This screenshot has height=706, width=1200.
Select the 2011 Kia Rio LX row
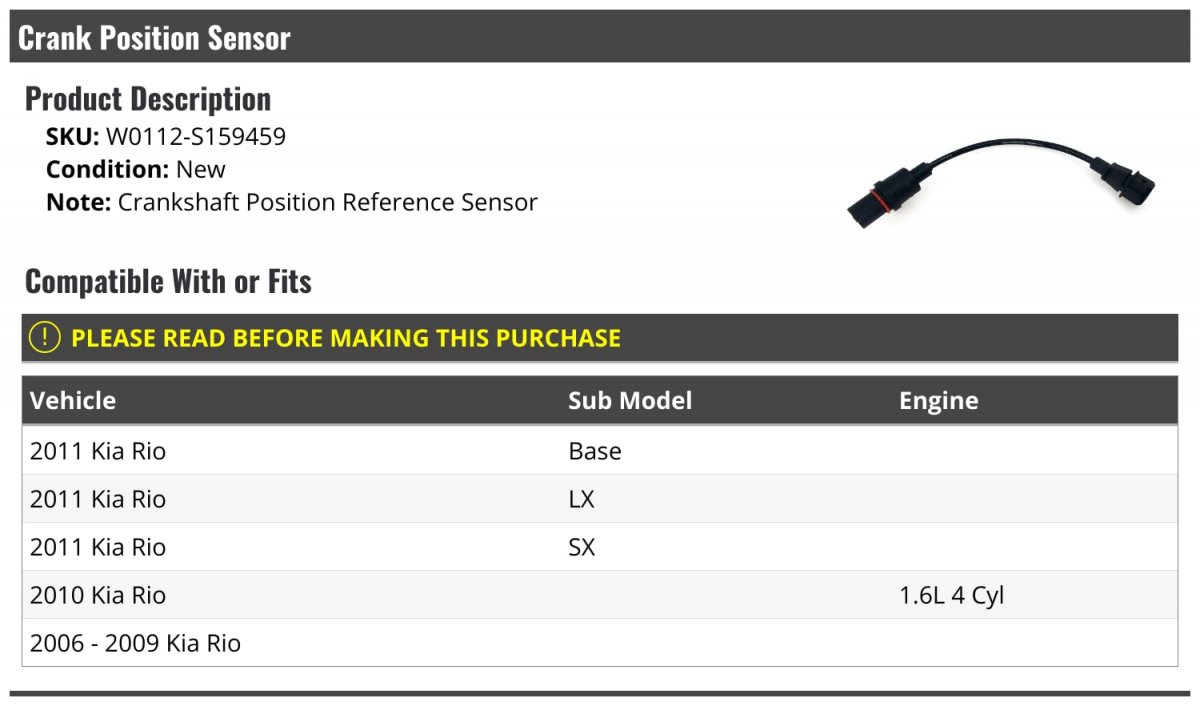(600, 499)
